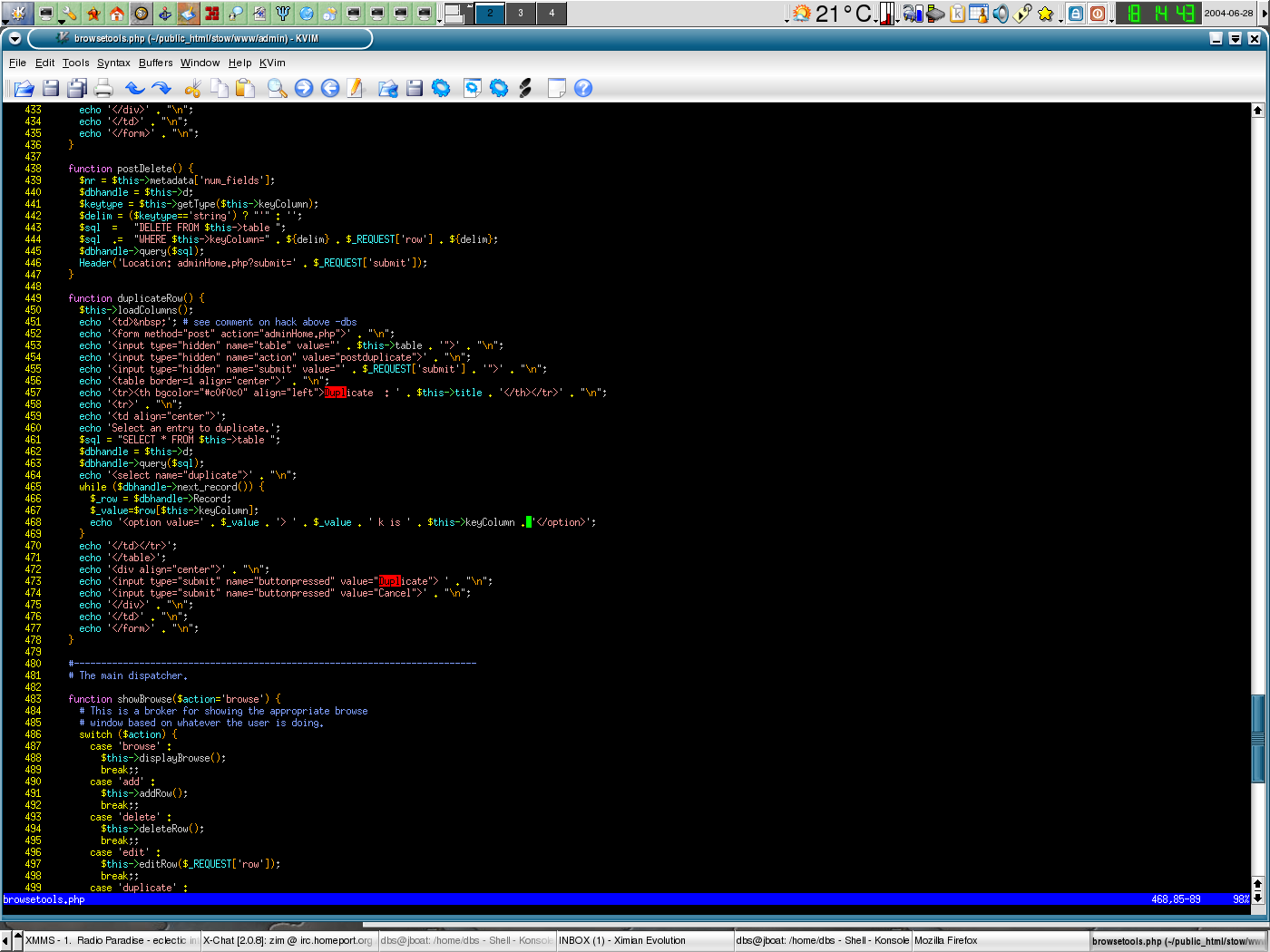This screenshot has height=952, width=1270.
Task: Click the save session floppy icon
Action: tap(415, 88)
